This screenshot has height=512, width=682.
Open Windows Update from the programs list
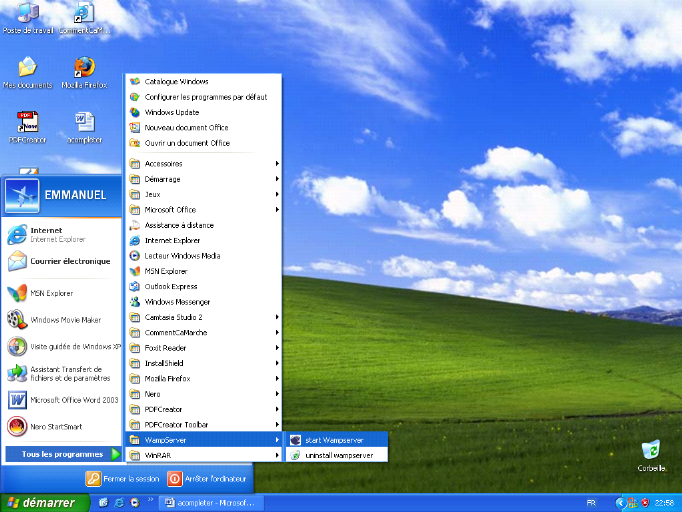coord(172,112)
